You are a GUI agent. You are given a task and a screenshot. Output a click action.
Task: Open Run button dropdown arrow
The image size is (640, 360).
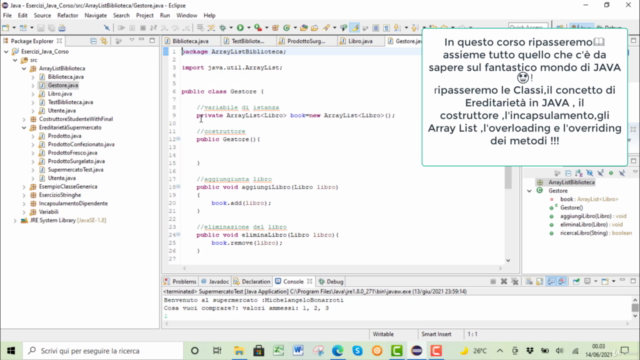(249, 28)
